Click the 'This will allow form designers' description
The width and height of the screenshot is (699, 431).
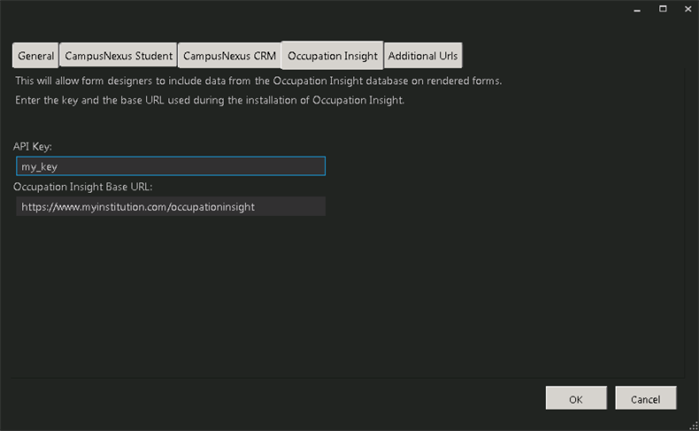tap(259, 81)
